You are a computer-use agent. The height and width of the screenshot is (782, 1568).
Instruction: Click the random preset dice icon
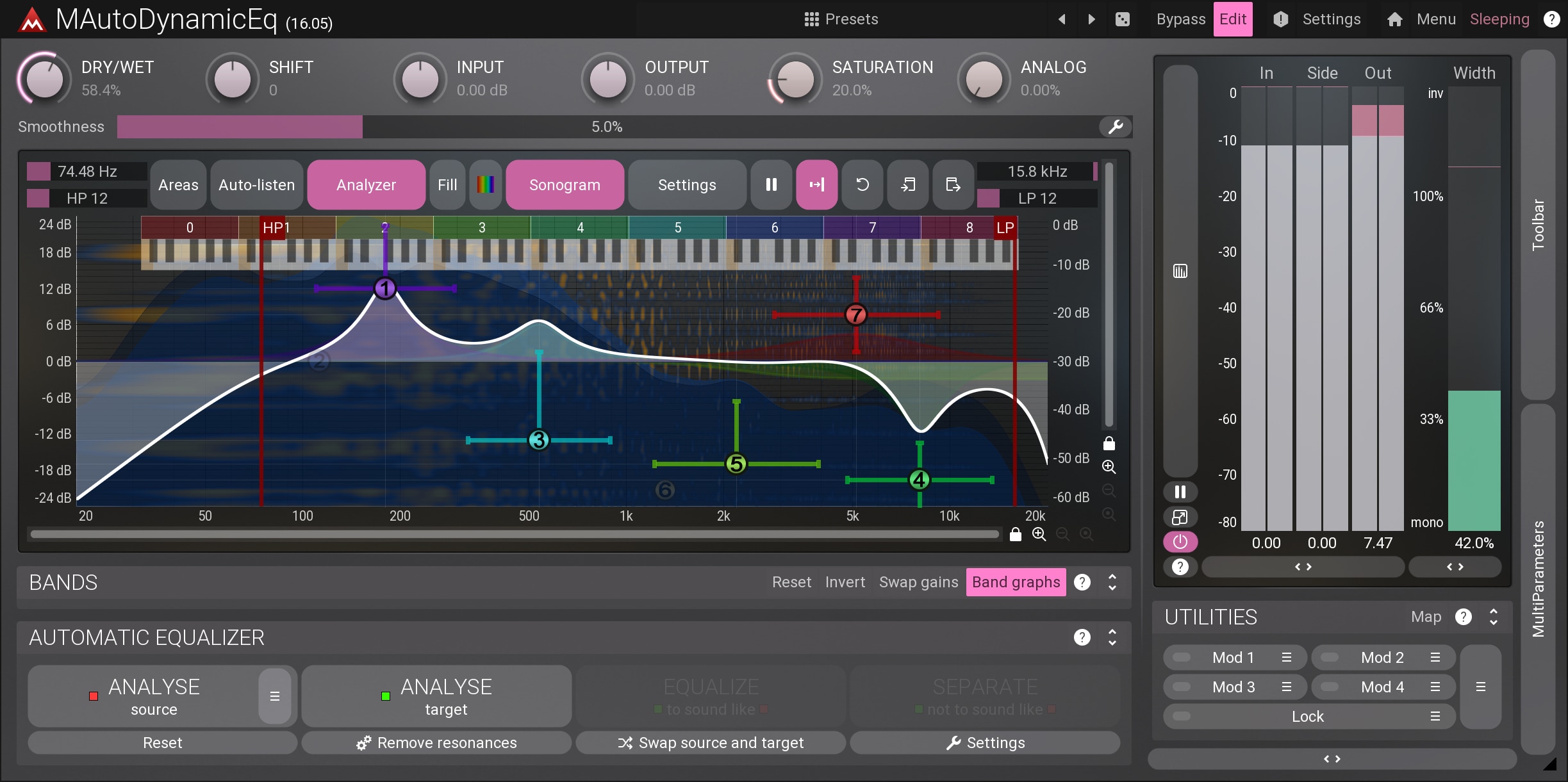(x=1123, y=19)
